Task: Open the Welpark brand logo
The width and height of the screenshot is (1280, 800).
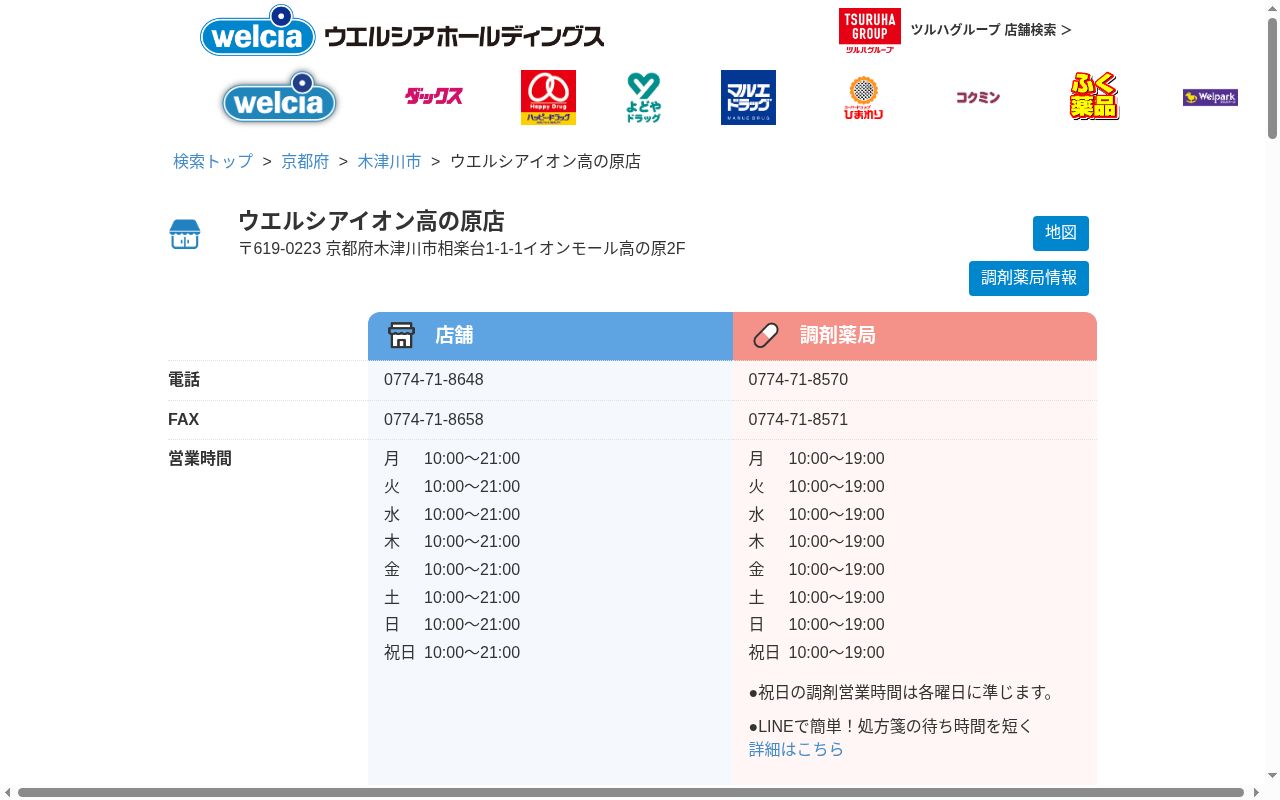Action: coord(1210,97)
